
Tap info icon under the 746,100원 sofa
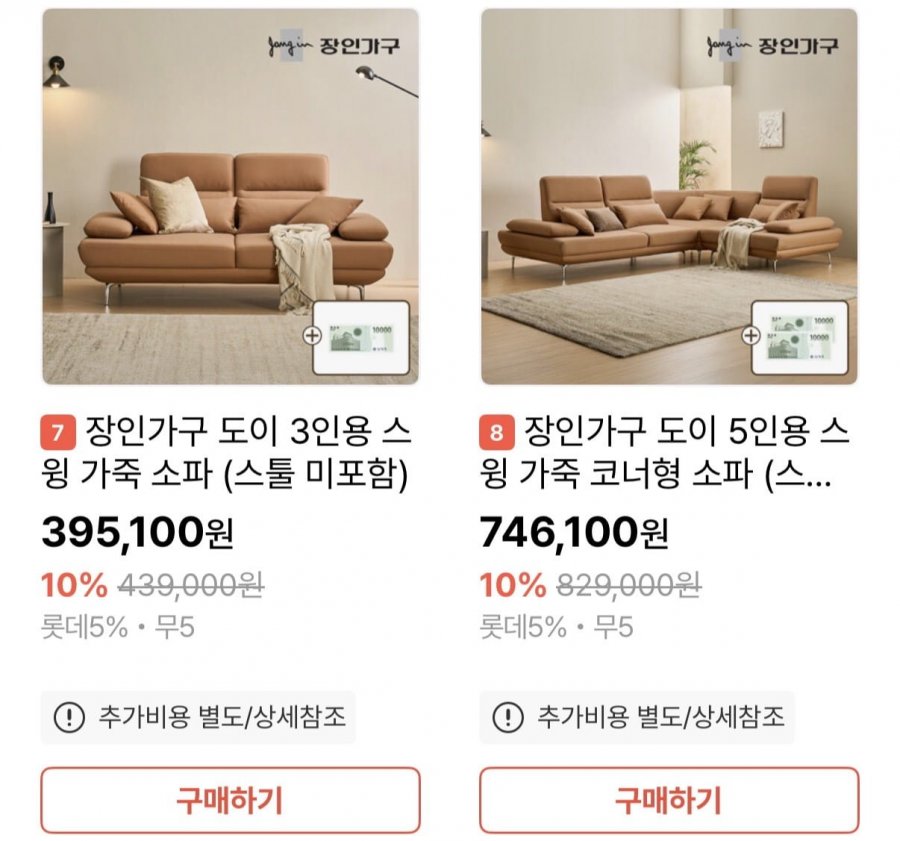[x=508, y=717]
